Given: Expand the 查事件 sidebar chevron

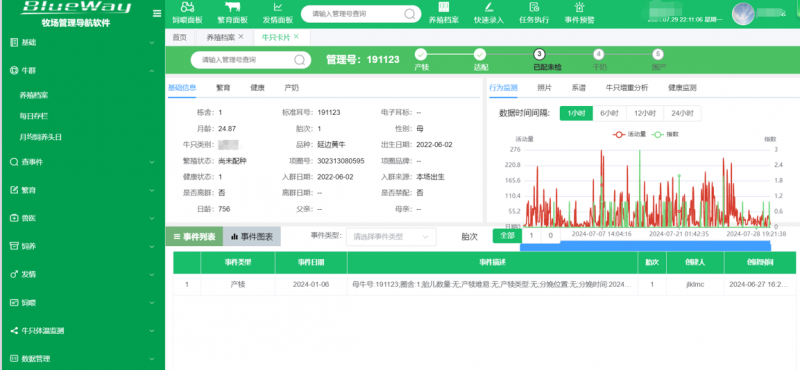Looking at the screenshot, I should [x=152, y=162].
